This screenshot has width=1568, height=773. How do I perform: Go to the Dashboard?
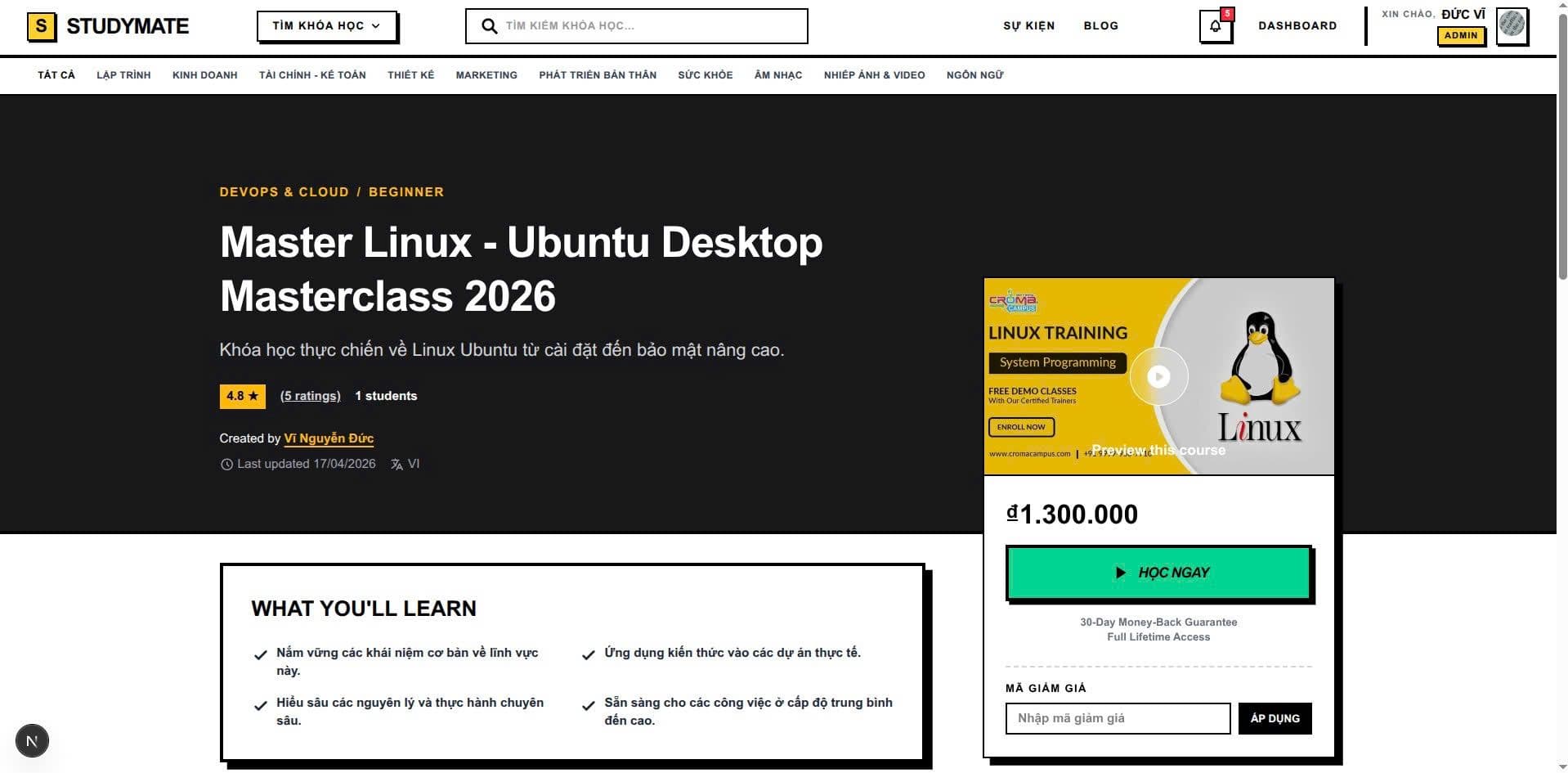(x=1297, y=26)
